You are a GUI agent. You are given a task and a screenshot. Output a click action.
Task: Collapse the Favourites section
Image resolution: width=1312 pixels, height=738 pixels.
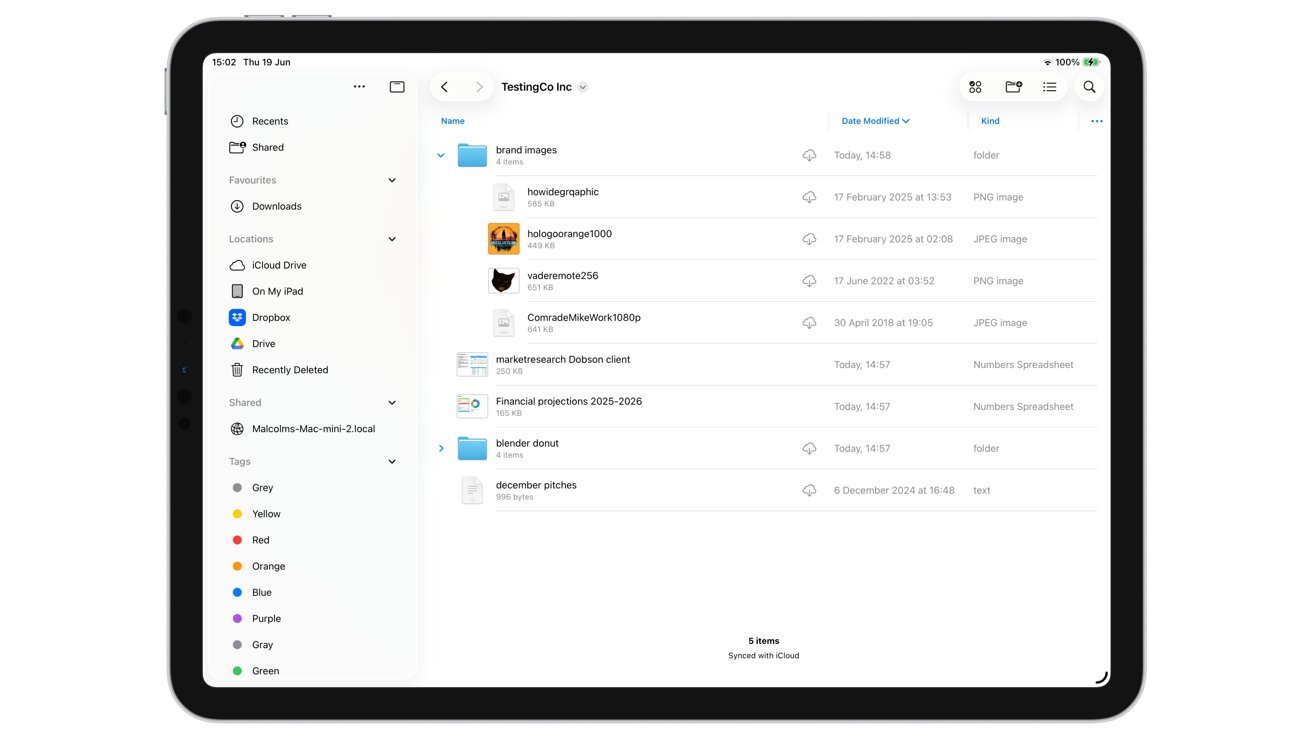392,180
